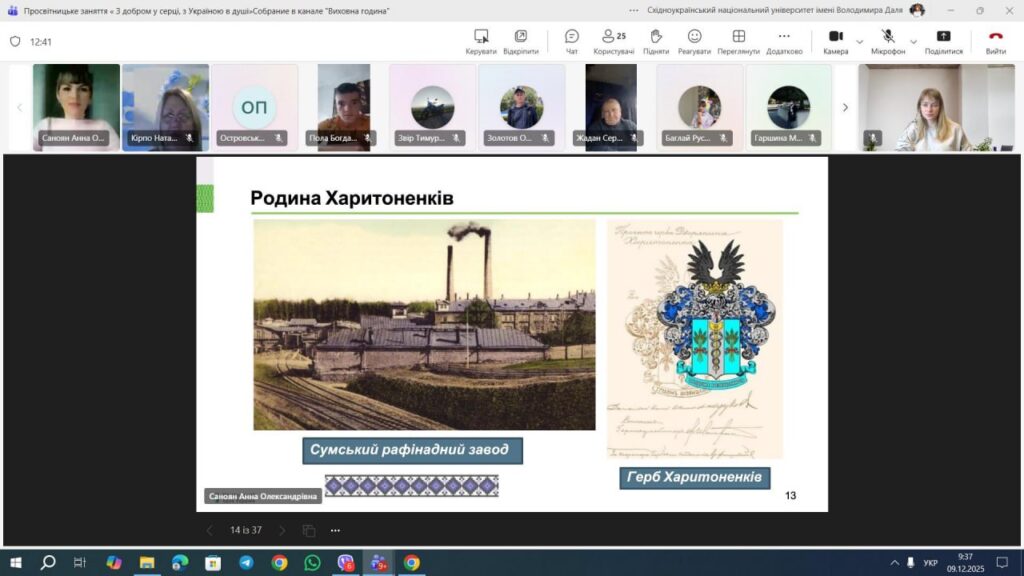Toggle the Камера camera on or off
The height and width of the screenshot is (576, 1024).
point(836,41)
